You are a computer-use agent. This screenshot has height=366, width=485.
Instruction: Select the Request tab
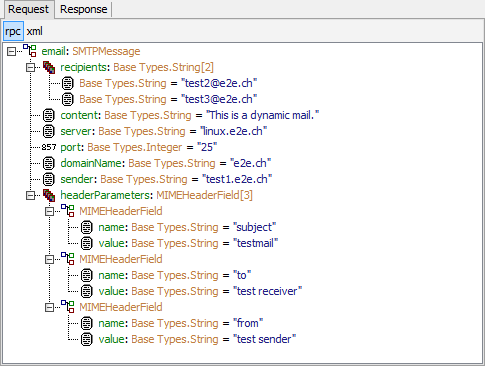[28, 9]
